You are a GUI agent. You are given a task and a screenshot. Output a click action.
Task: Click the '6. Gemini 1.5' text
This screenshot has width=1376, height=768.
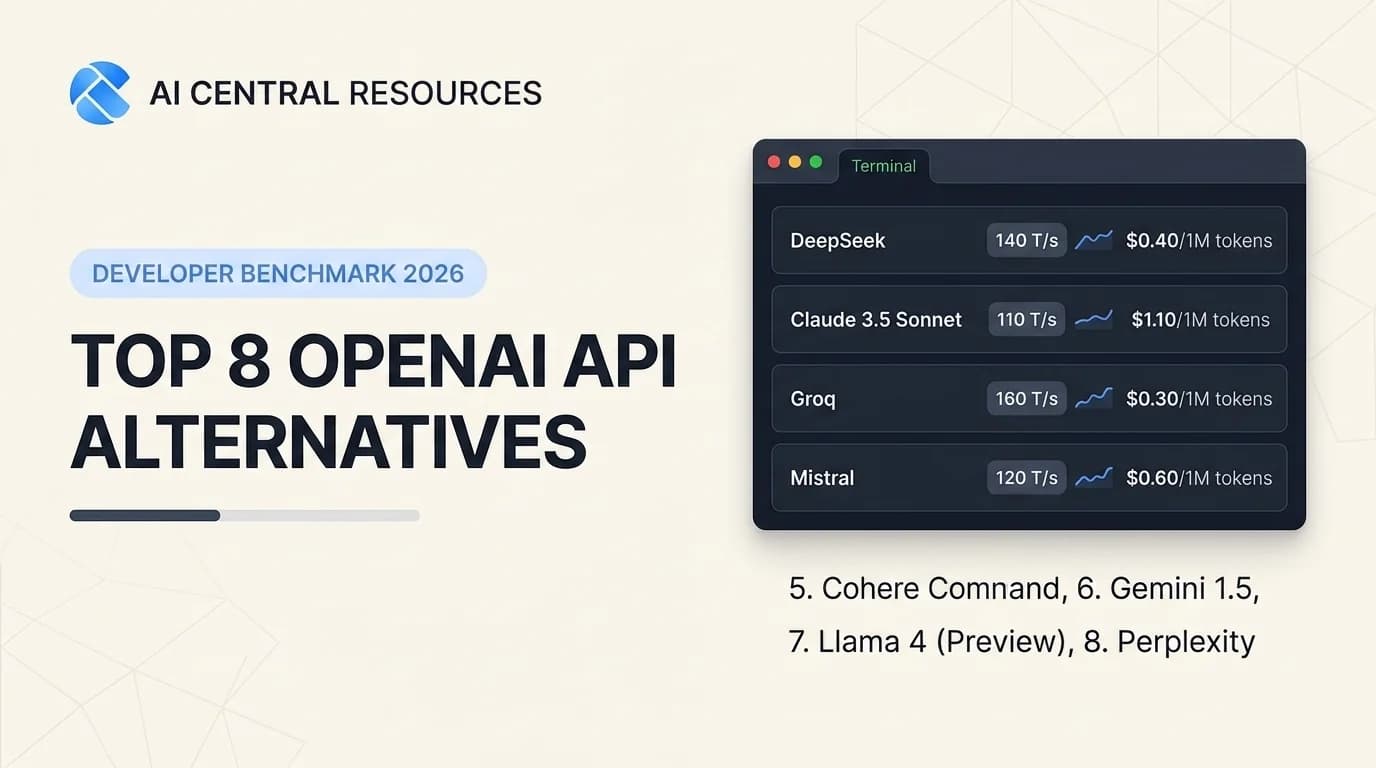(1164, 588)
